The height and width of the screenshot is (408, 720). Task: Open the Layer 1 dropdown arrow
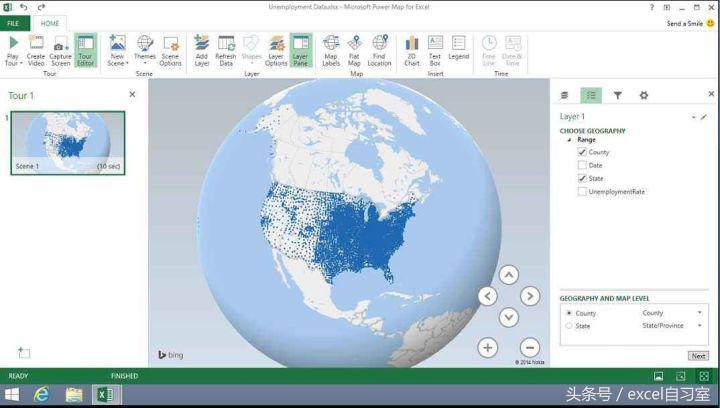pos(693,117)
